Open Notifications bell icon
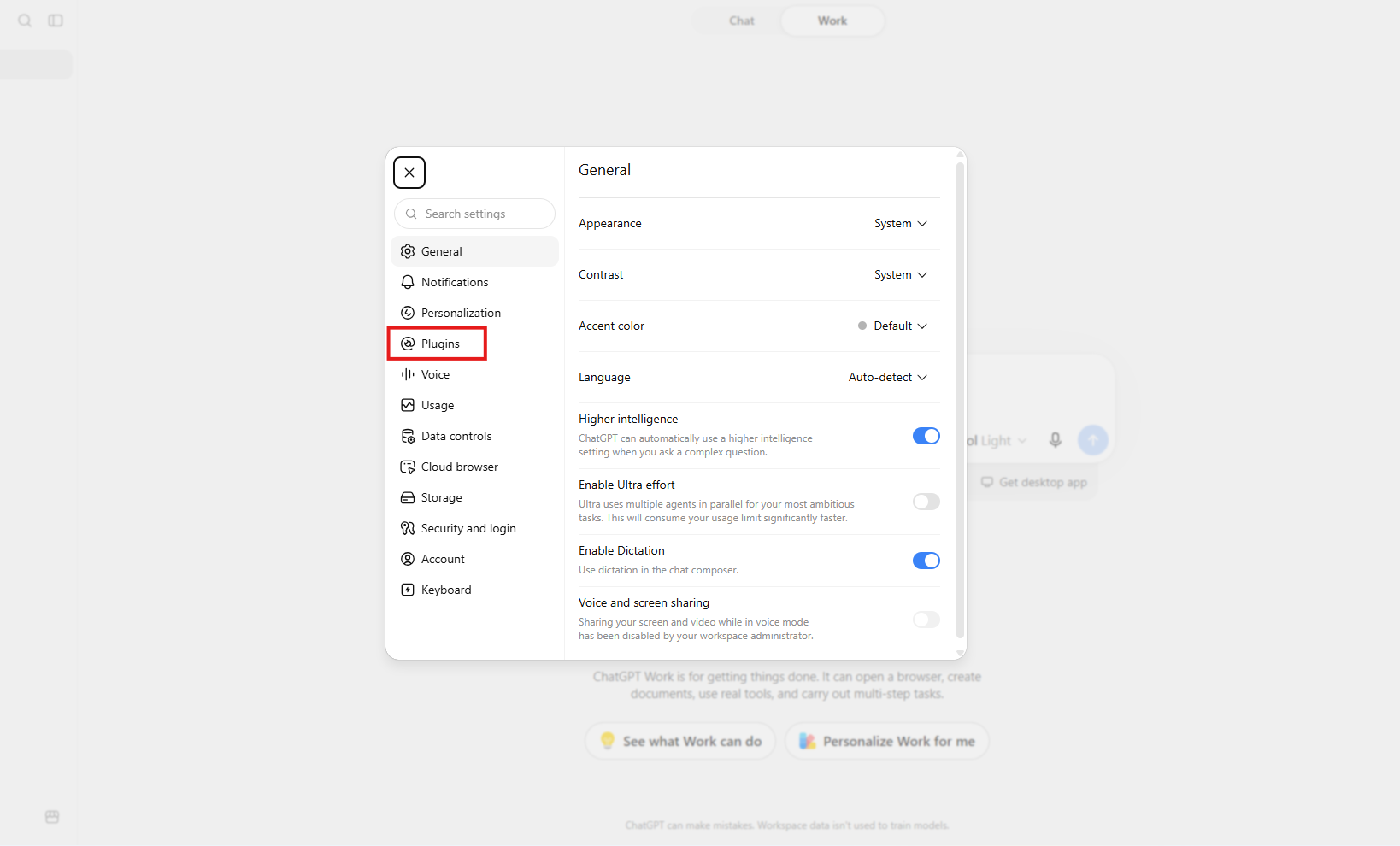This screenshot has height=846, width=1400. [x=408, y=282]
